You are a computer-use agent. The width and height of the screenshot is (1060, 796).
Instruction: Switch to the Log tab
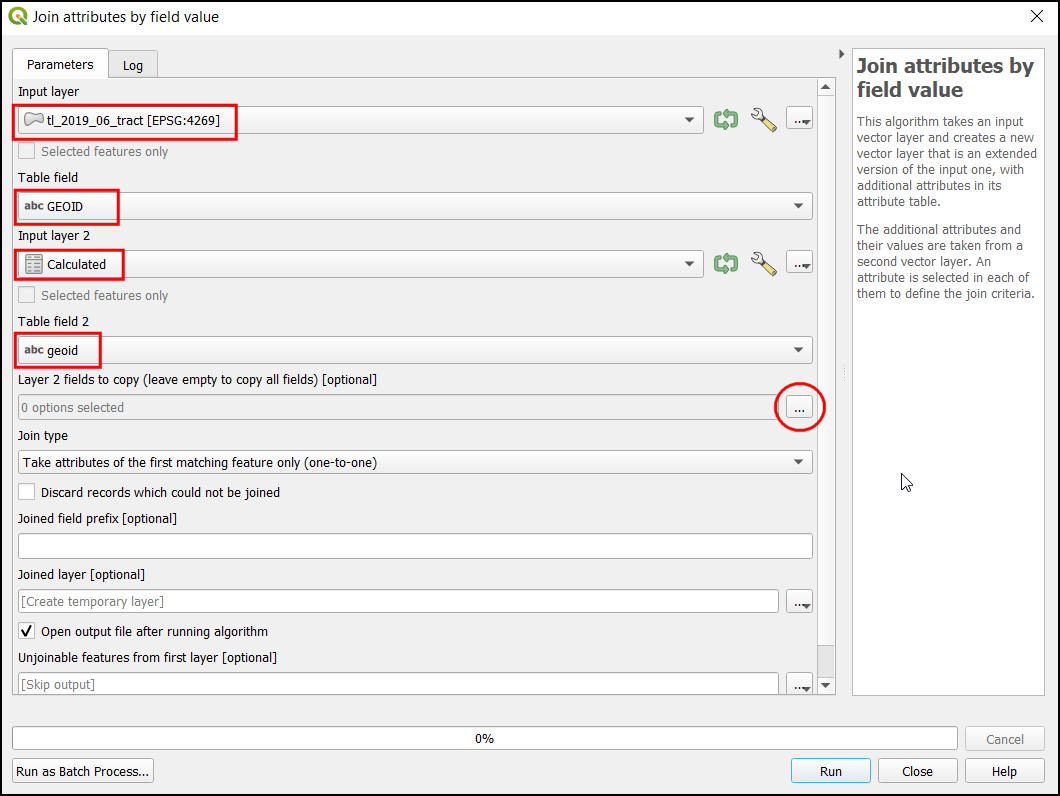(x=133, y=65)
